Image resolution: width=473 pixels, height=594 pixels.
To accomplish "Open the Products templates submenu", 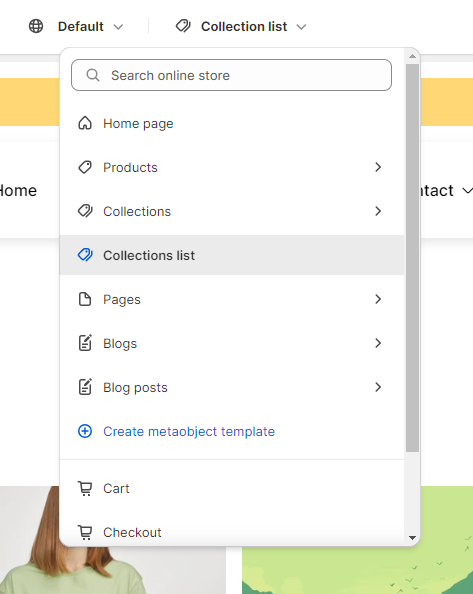I will 231,167.
